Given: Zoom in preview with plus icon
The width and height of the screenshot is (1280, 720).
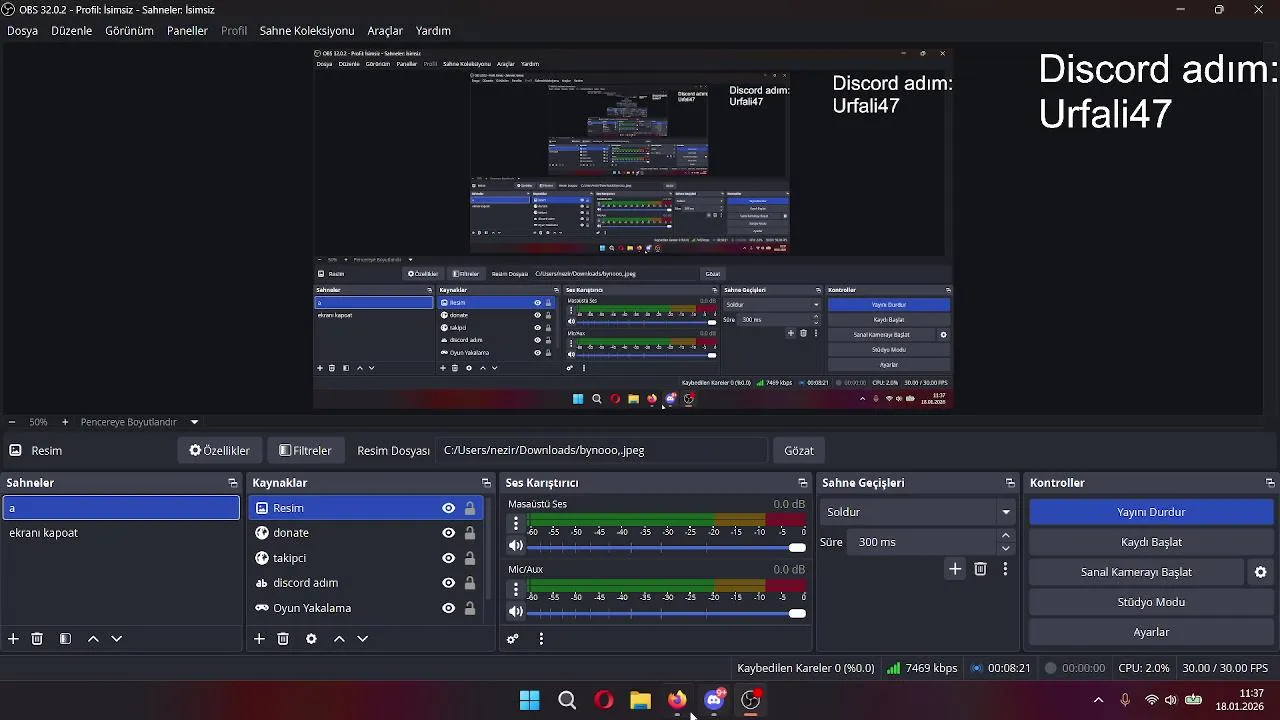Looking at the screenshot, I should [x=65, y=422].
